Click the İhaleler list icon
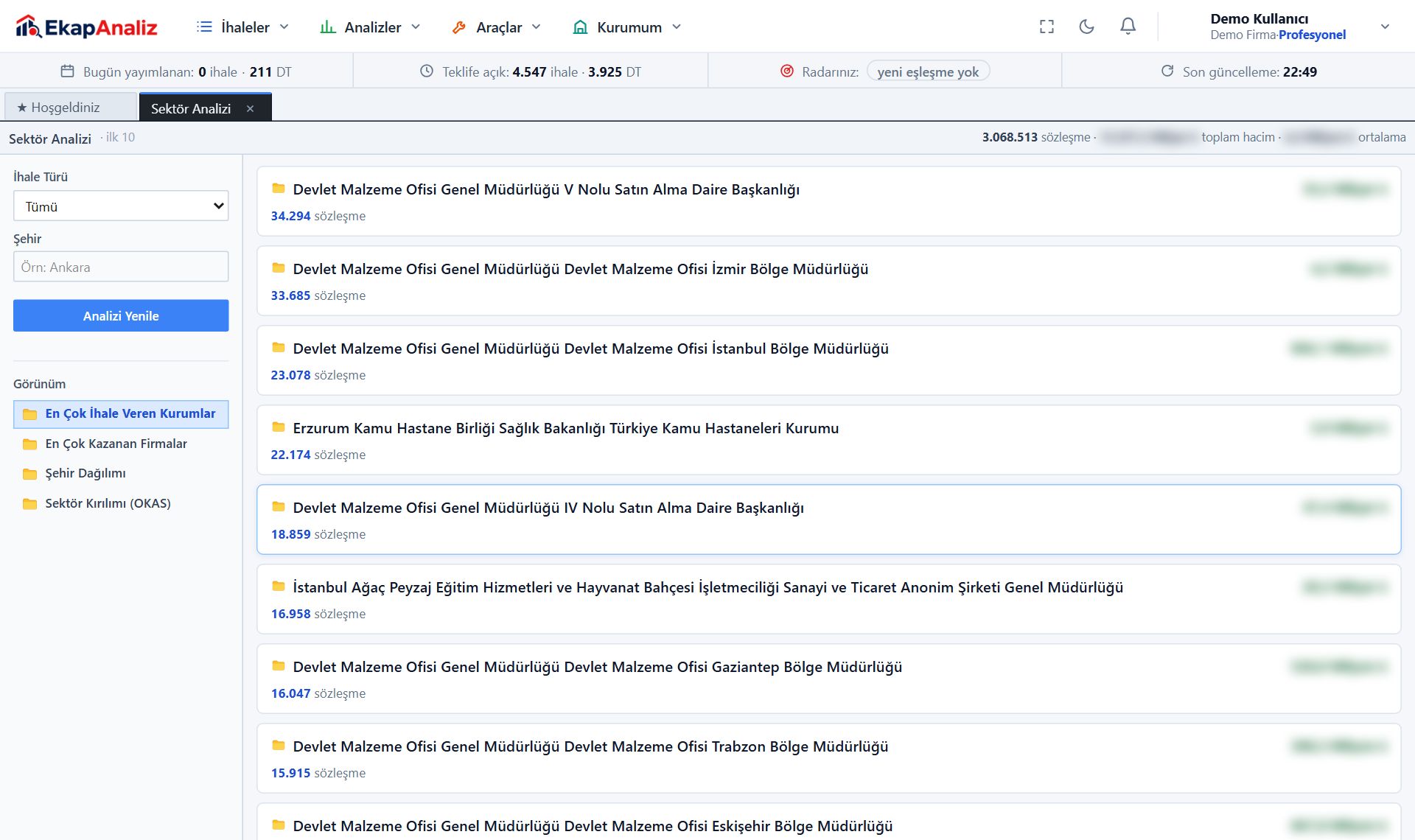 click(204, 27)
